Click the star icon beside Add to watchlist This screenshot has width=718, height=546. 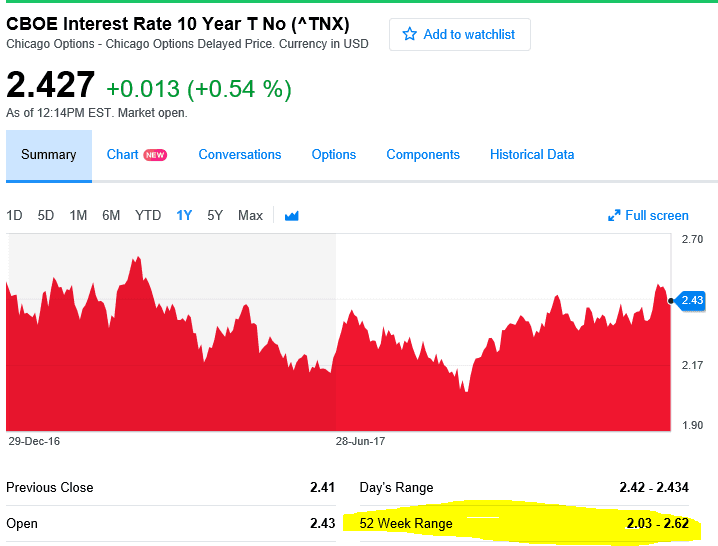coord(409,34)
